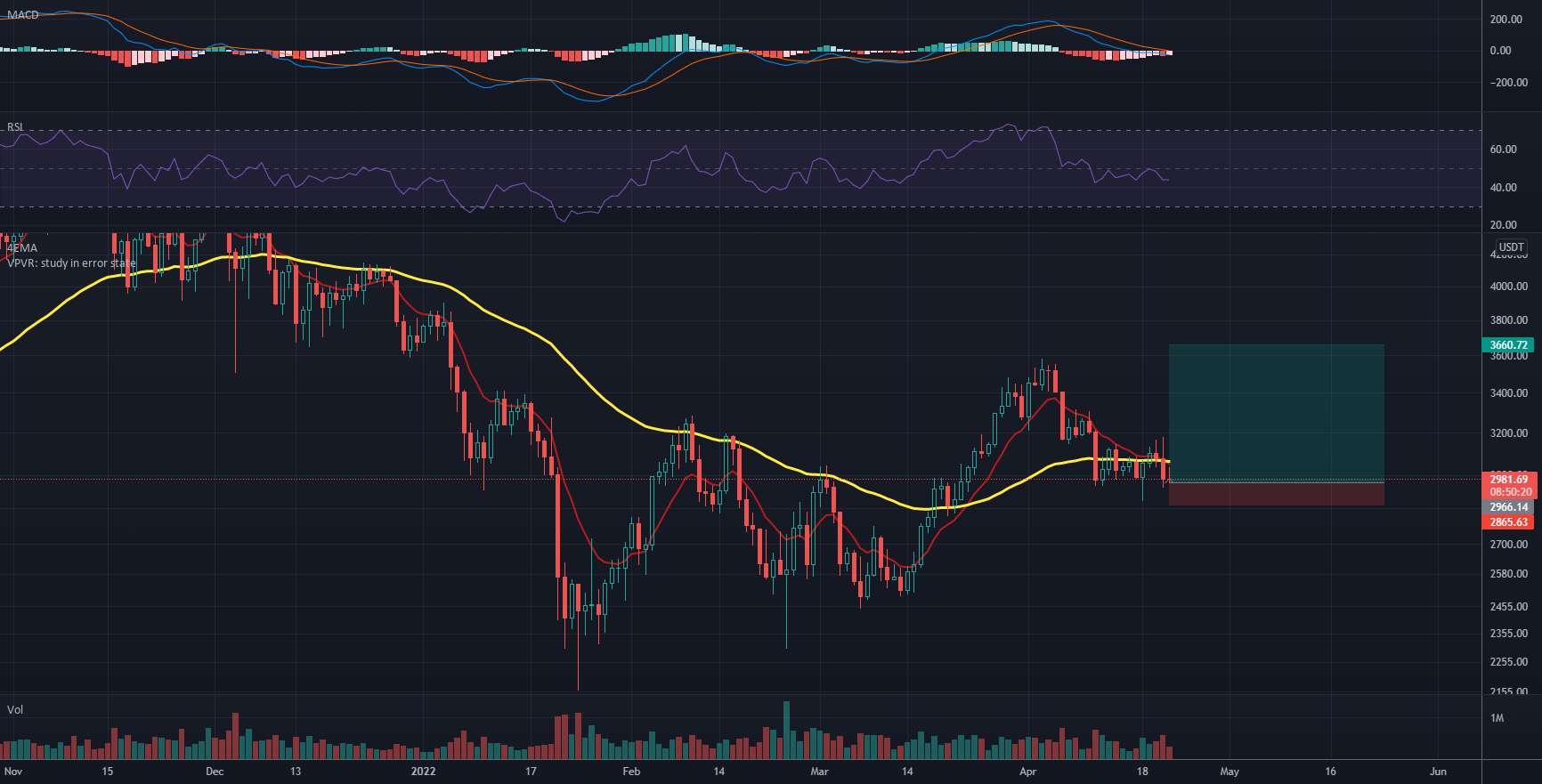Click the 2865.63 stop loss price label
The image size is (1542, 784).
click(1508, 522)
